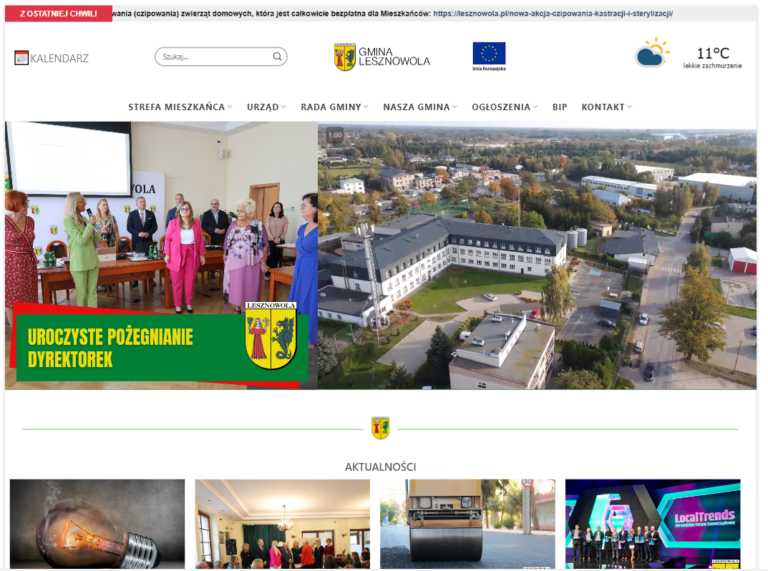This screenshot has width=768, height=571.
Task: Open the Ogłoszenia dropdown menu
Action: click(504, 107)
